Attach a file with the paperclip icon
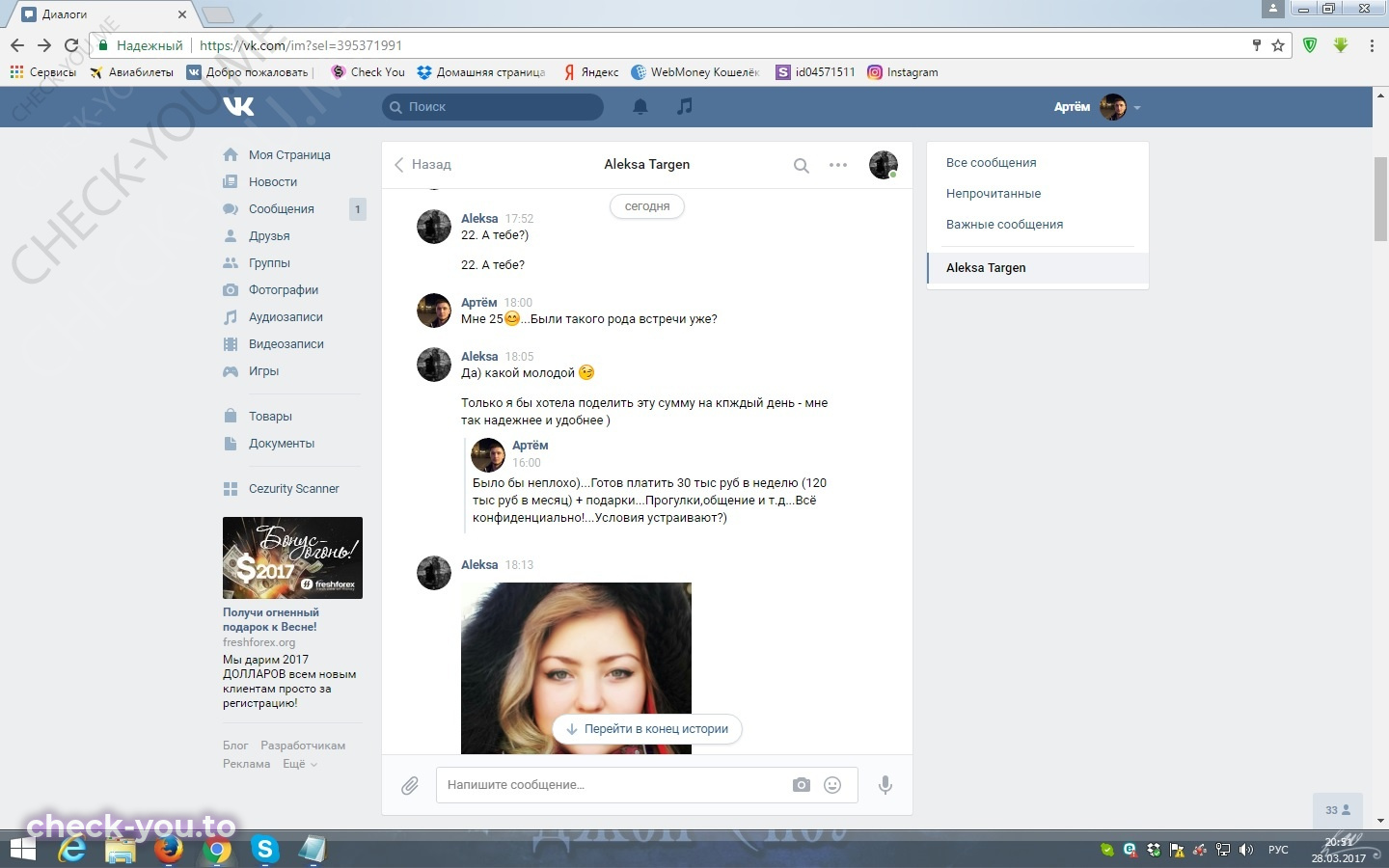1389x868 pixels. 410,785
